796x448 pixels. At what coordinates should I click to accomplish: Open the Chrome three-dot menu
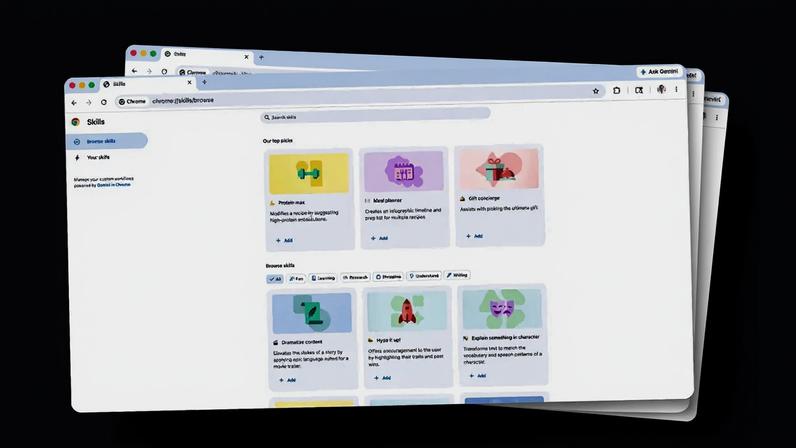pyautogui.click(x=676, y=89)
